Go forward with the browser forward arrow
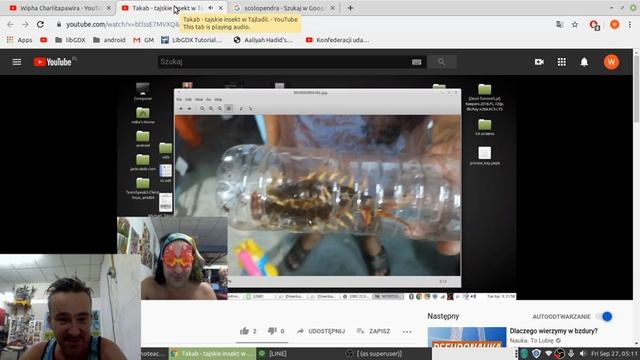The width and height of the screenshot is (640, 360). point(25,24)
